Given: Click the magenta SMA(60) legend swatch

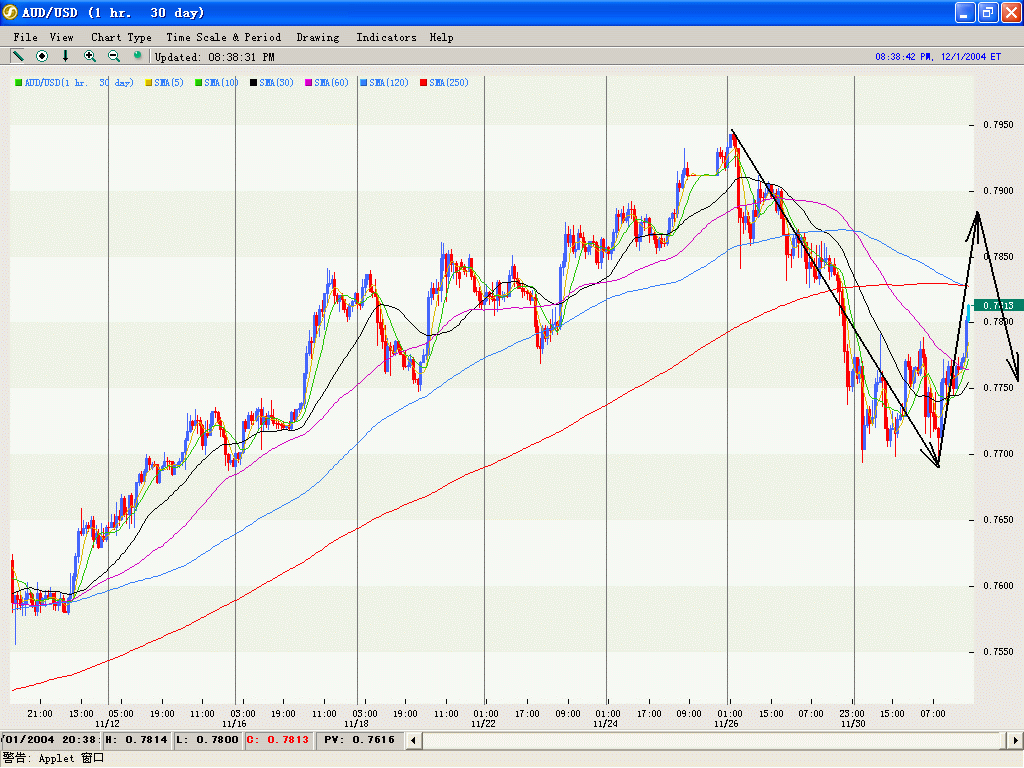Looking at the screenshot, I should click(308, 83).
